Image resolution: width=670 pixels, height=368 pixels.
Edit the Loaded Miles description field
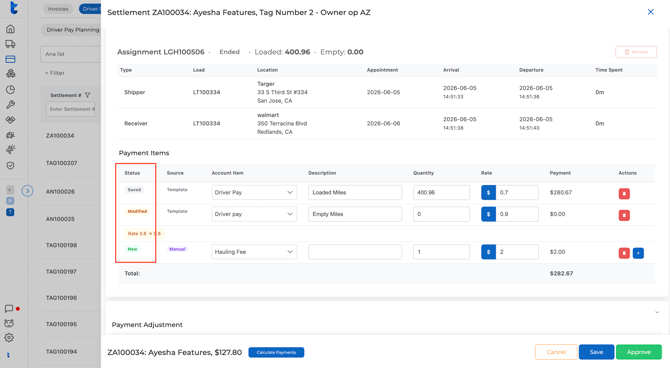[355, 192]
